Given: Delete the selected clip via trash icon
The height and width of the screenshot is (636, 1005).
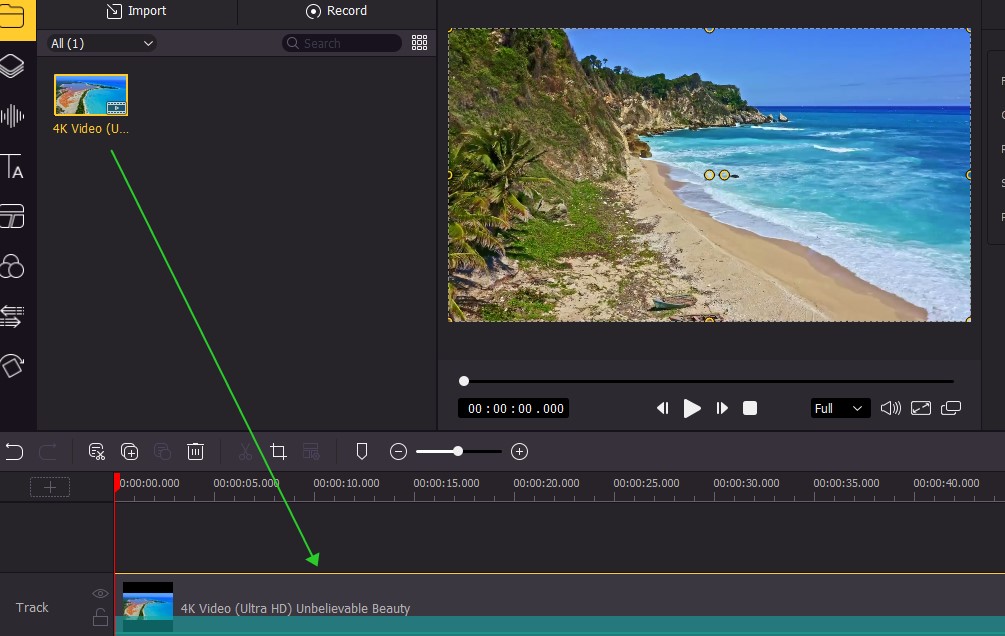Looking at the screenshot, I should (195, 451).
